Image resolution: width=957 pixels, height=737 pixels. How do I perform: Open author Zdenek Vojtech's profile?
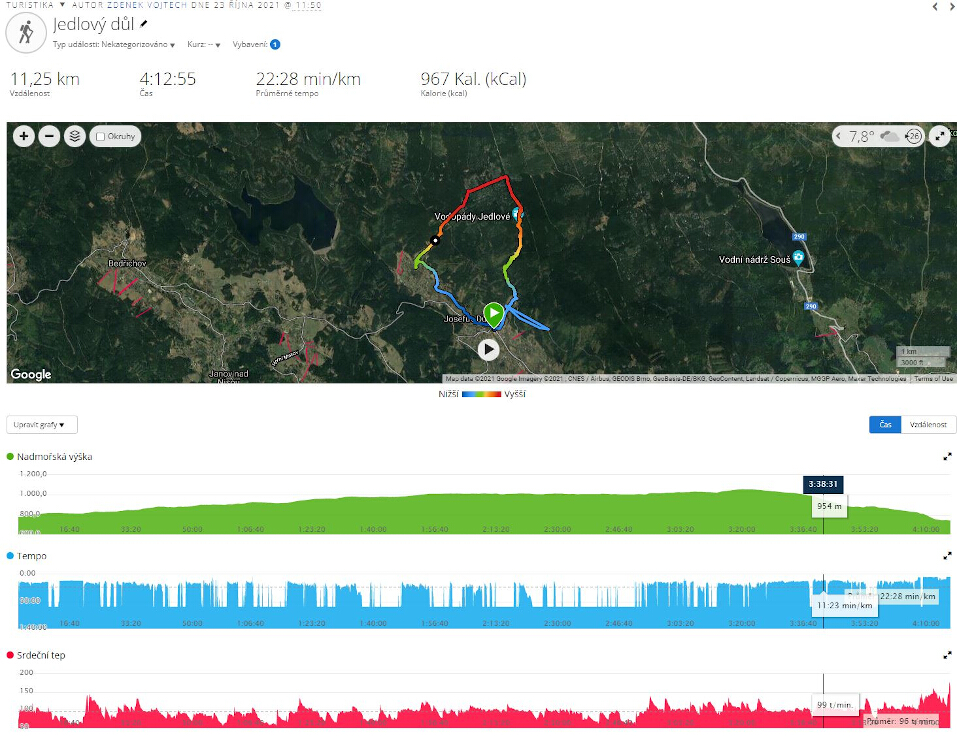[146, 5]
